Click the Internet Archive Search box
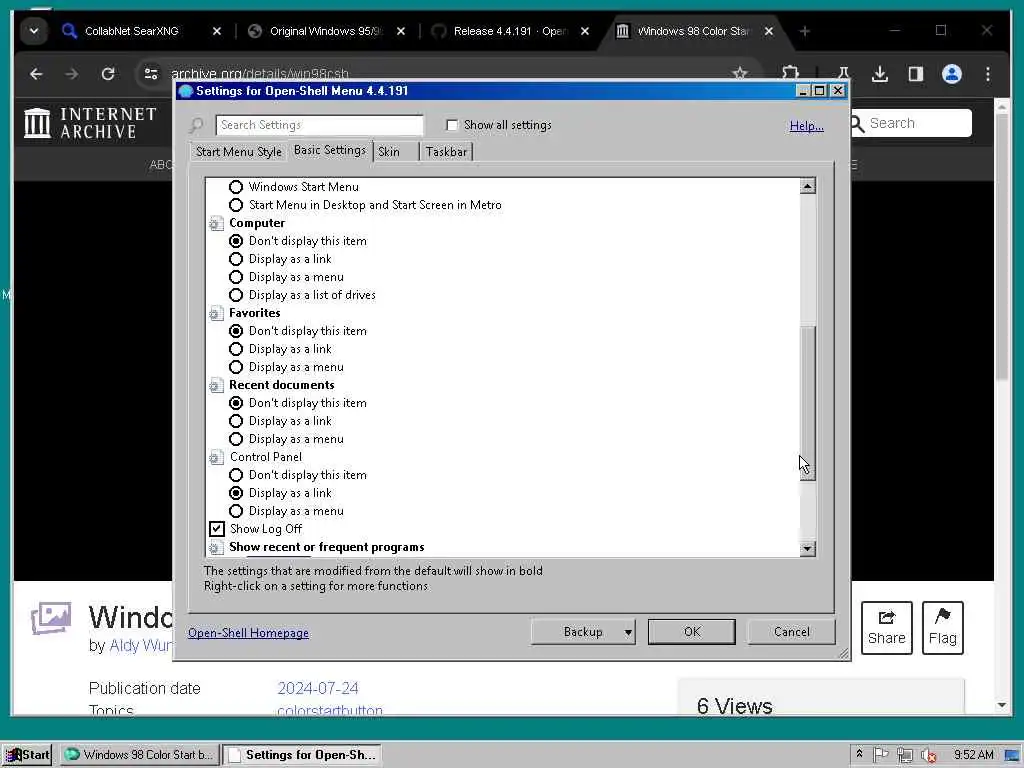 [910, 123]
